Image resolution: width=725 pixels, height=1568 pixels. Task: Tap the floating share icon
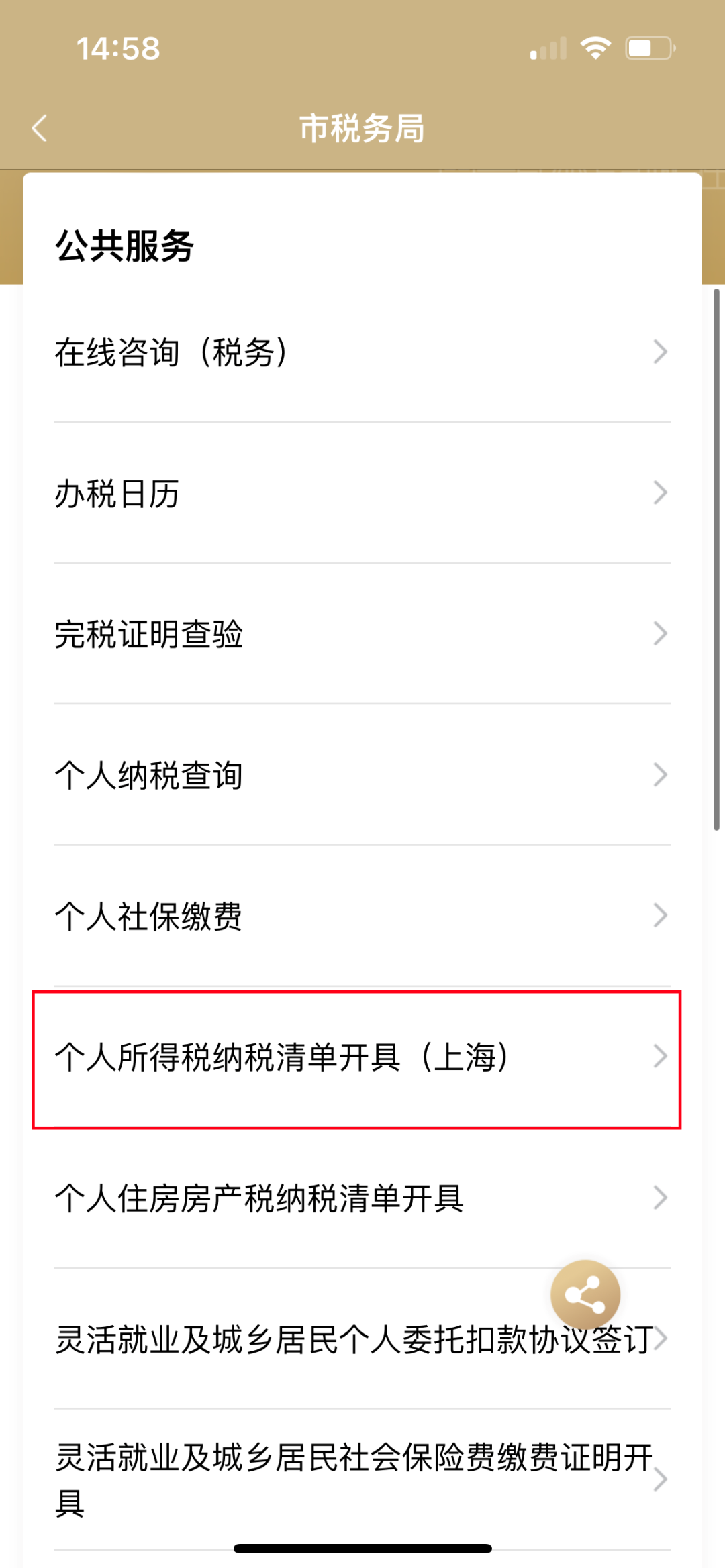[585, 1294]
